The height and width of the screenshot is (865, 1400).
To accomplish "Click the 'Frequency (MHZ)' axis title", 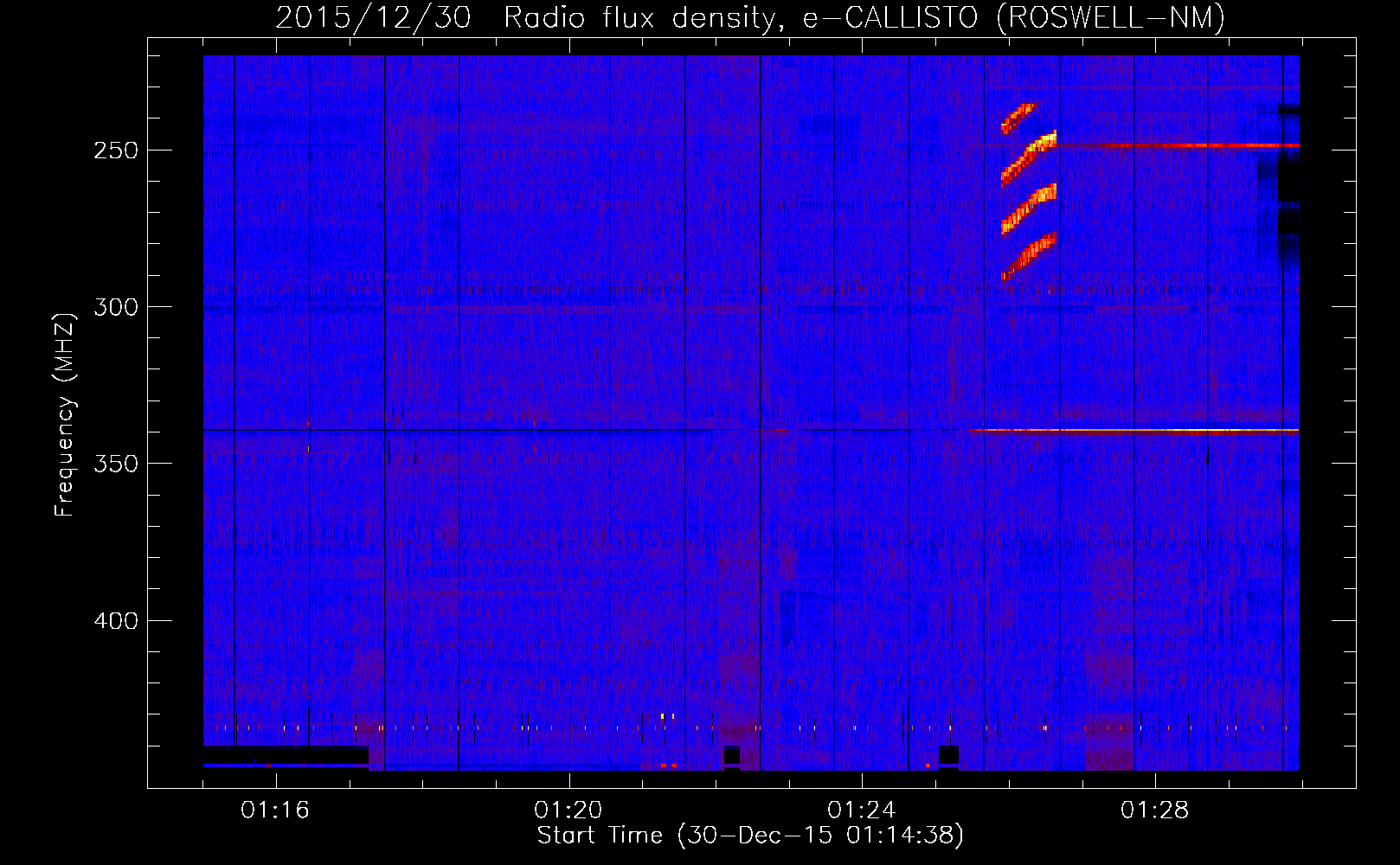I will pos(65,415).
